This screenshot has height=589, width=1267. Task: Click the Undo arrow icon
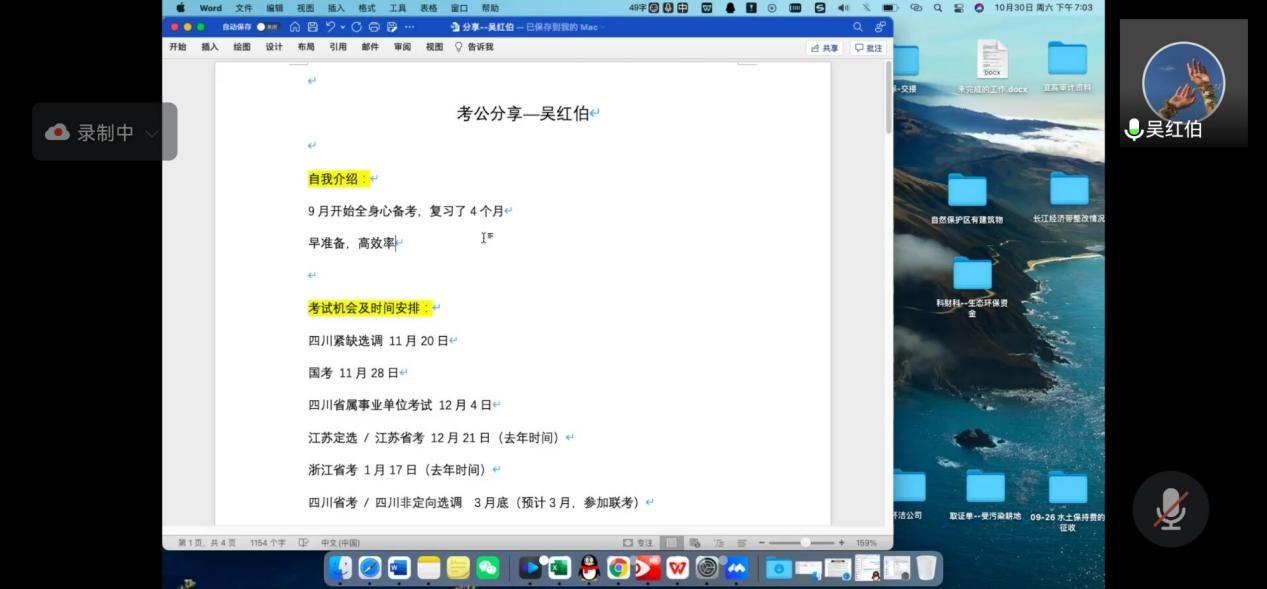[x=329, y=27]
